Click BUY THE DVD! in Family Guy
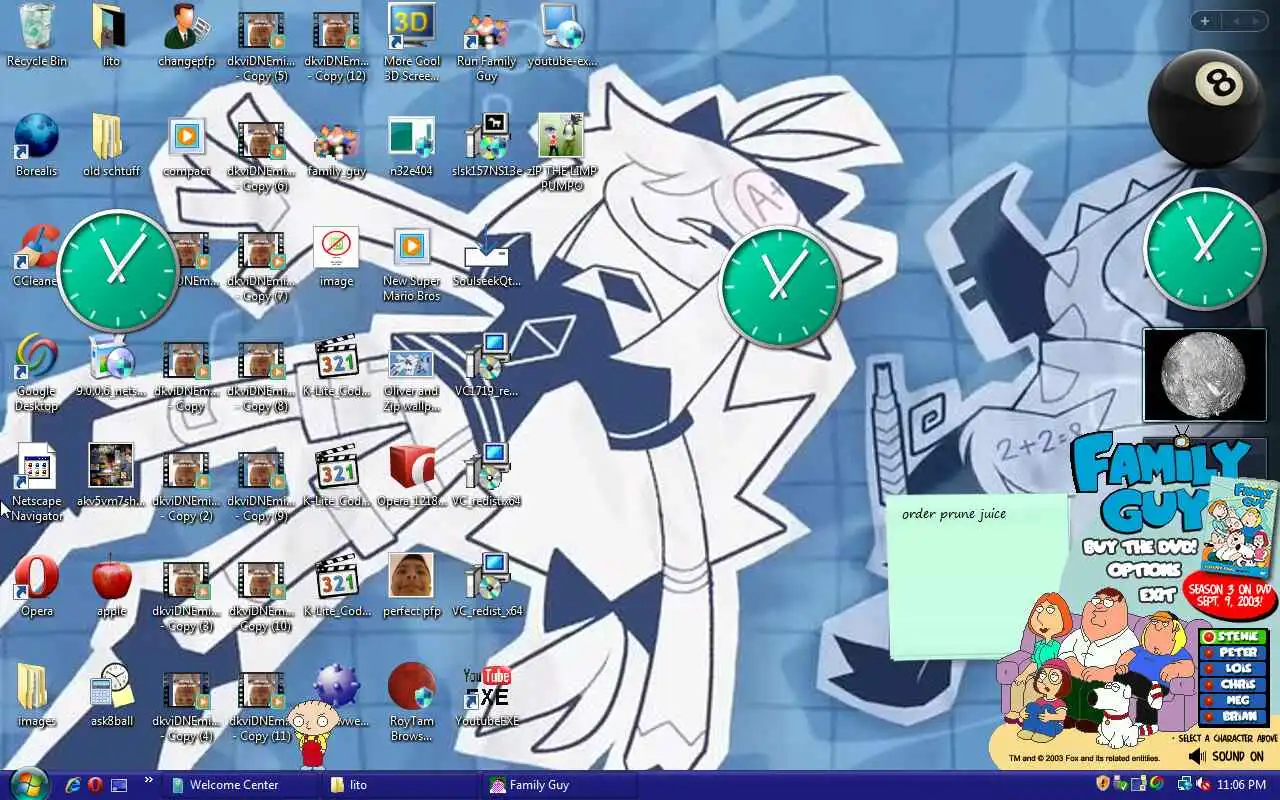Screen dimensions: 1280x800 pyautogui.click(x=1140, y=548)
